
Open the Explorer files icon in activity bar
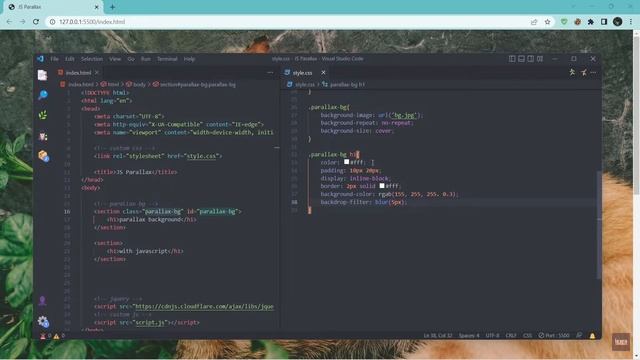(42, 75)
